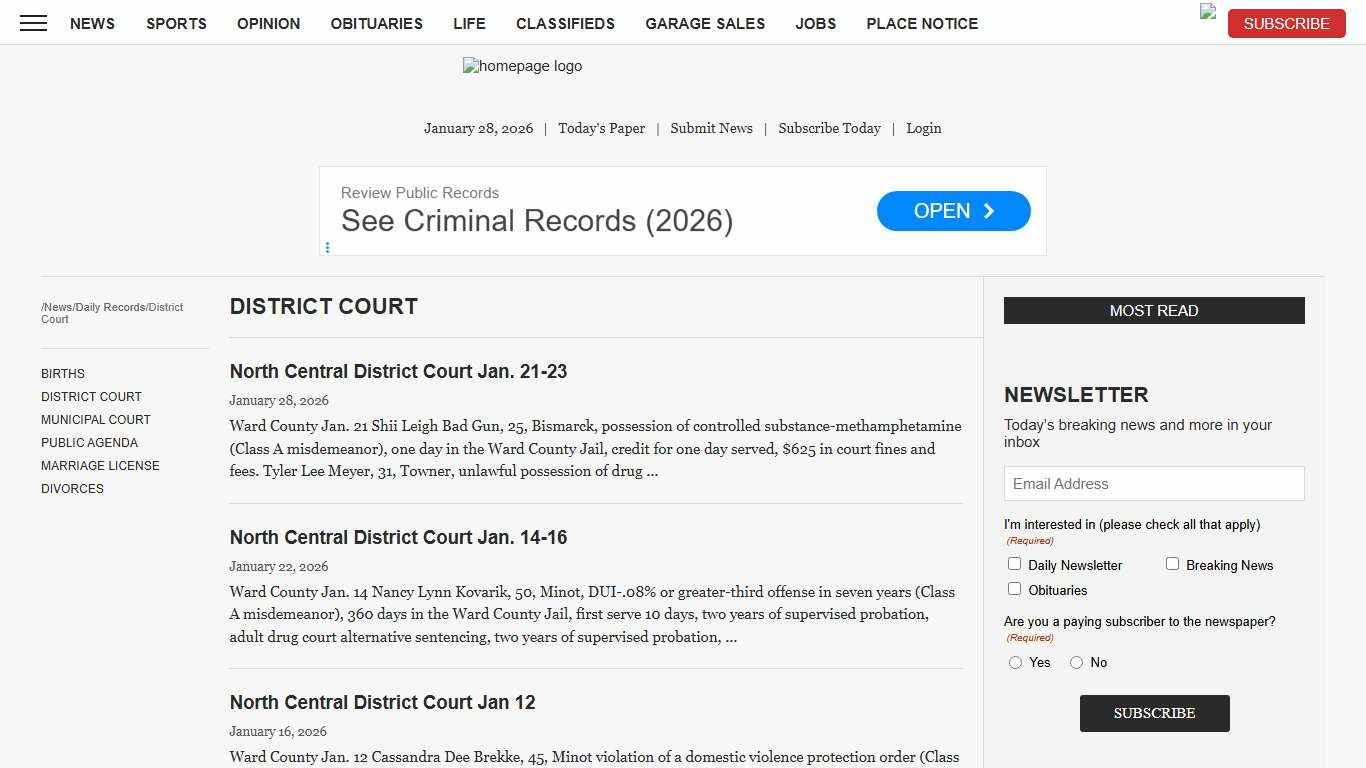Enable the Breaking News checkbox
The image size is (1366, 768).
click(x=1172, y=563)
